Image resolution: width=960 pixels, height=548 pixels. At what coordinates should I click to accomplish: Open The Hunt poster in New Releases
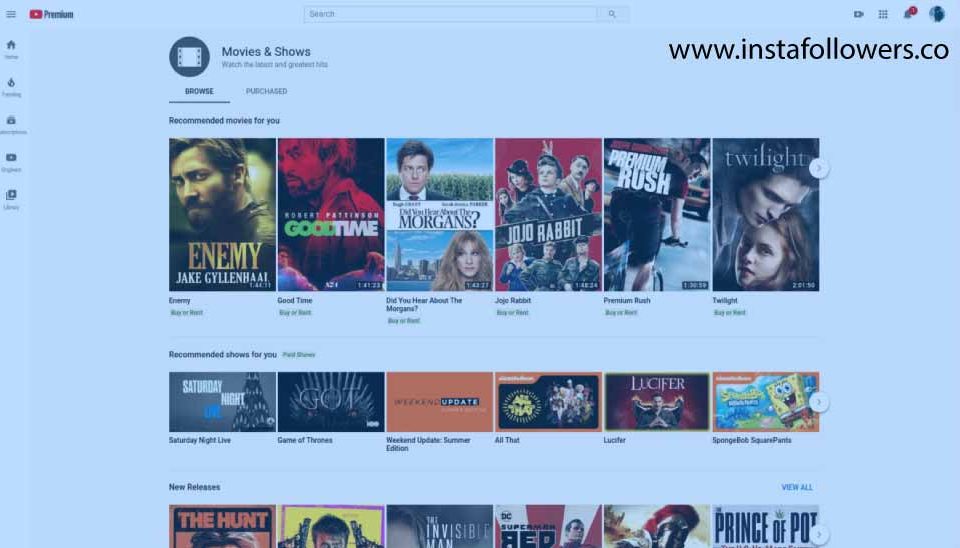click(x=222, y=527)
